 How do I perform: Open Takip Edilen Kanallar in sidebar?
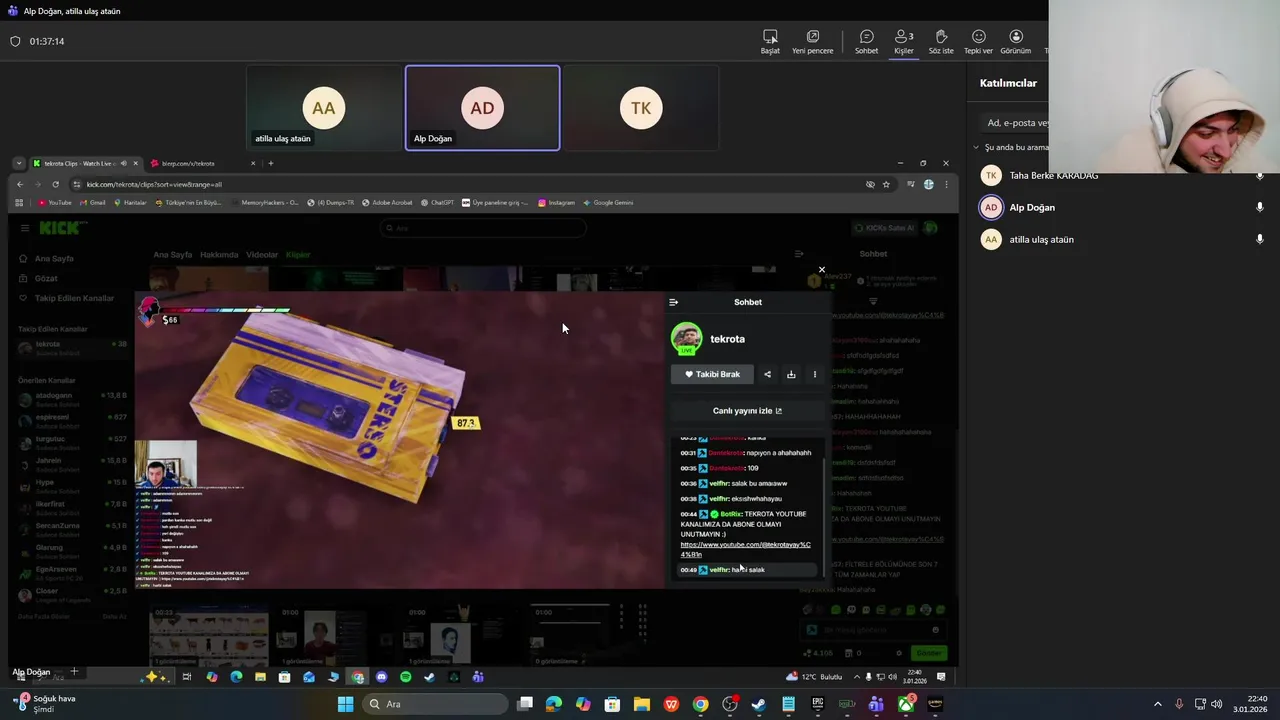(68, 298)
